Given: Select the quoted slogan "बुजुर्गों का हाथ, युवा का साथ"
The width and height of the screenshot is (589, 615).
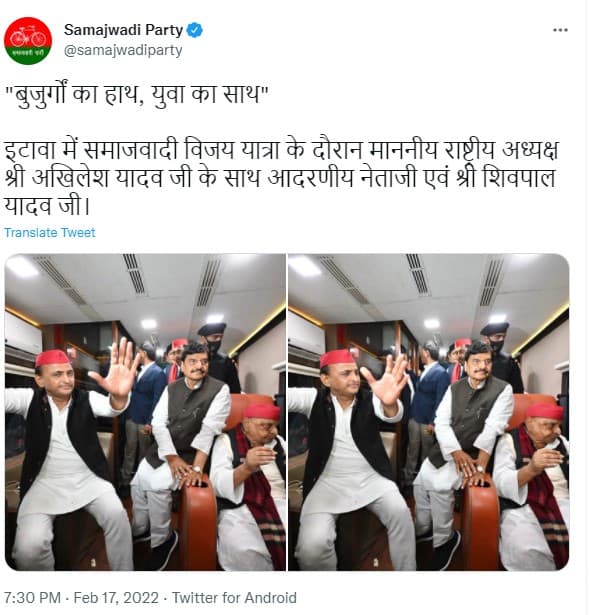Looking at the screenshot, I should coord(136,93).
